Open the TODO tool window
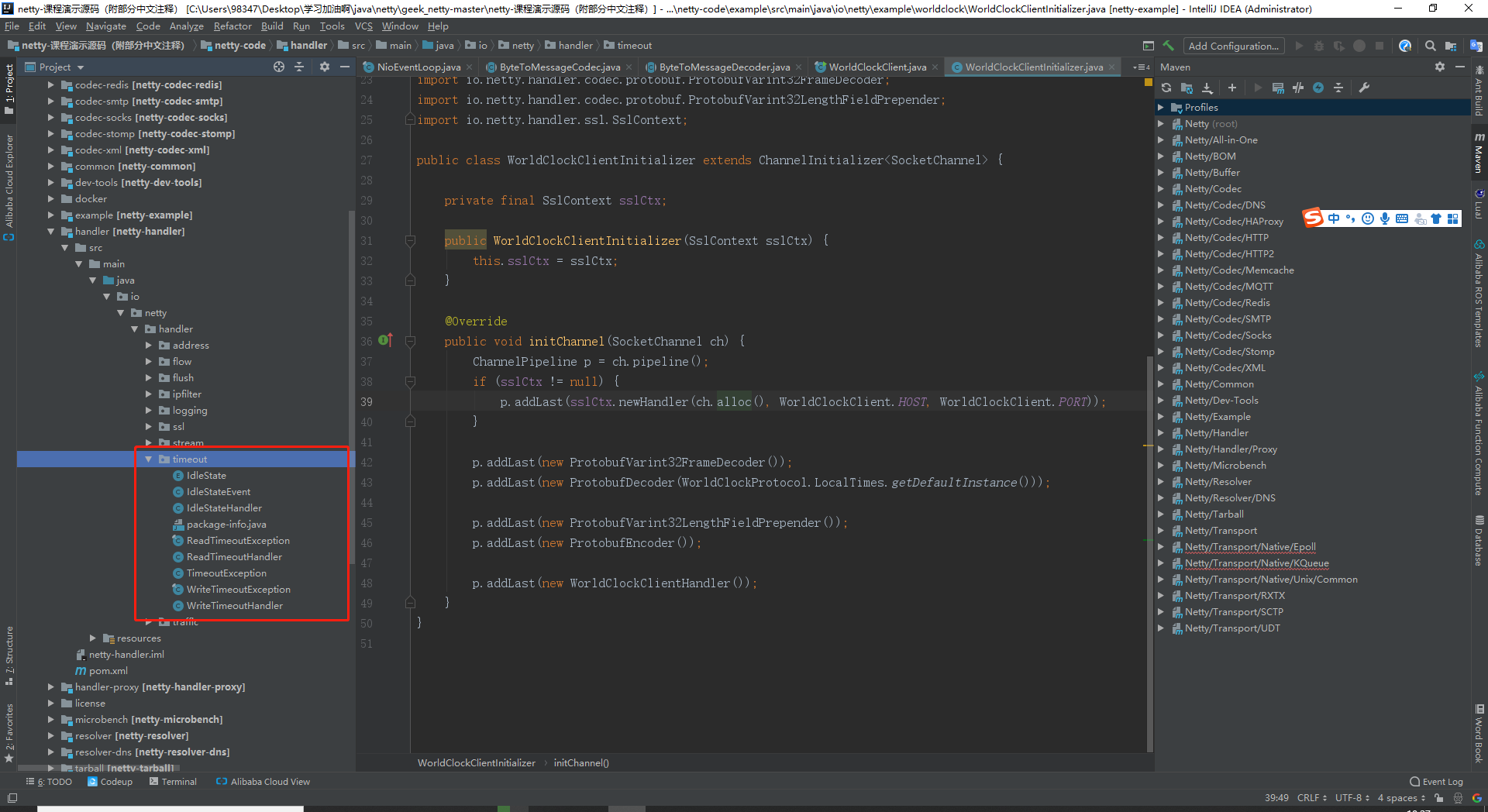Viewport: 1488px width, 812px height. point(49,782)
